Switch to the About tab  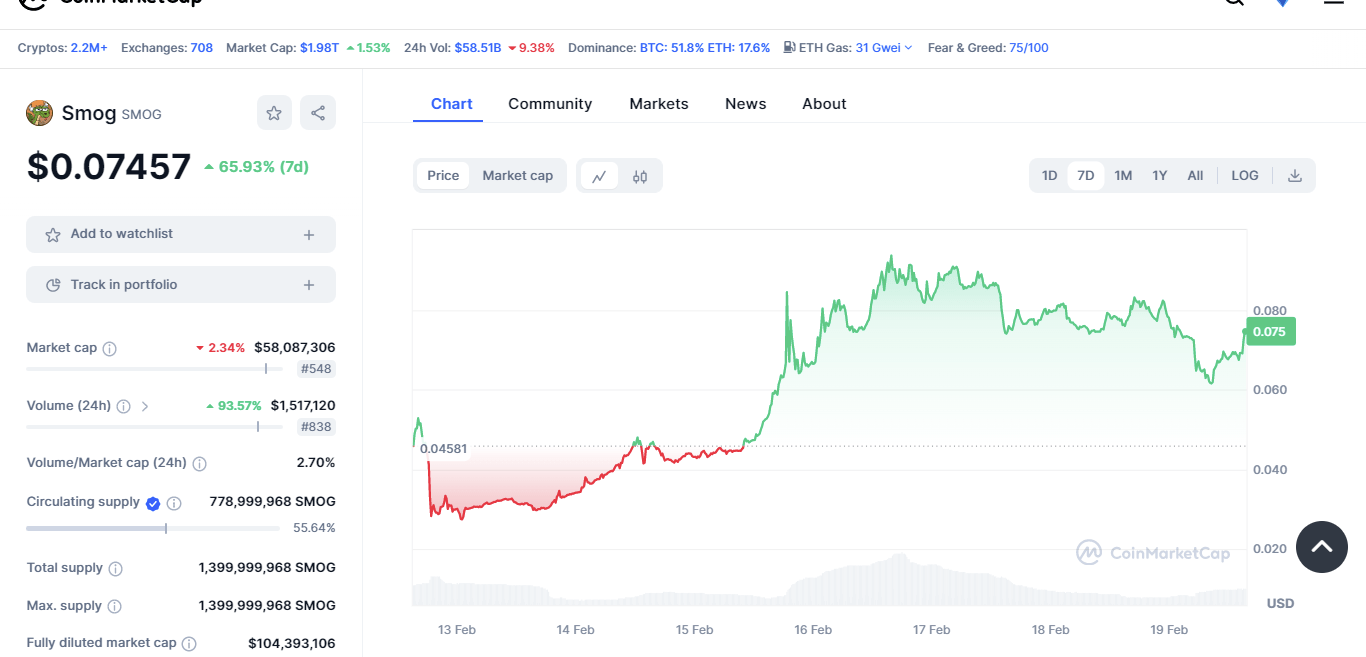pyautogui.click(x=824, y=104)
